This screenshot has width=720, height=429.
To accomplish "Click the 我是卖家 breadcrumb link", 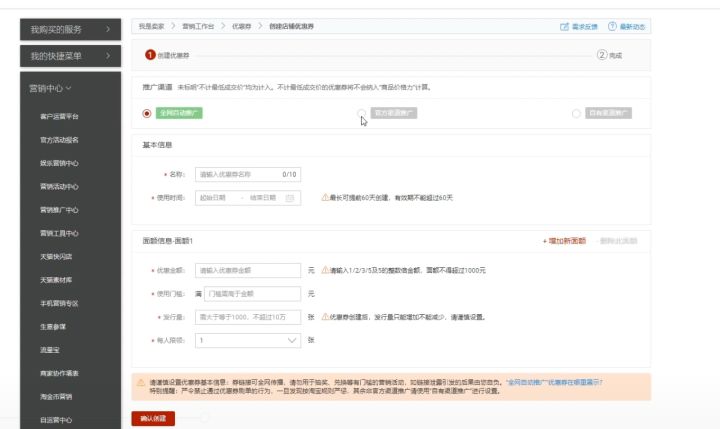I will coord(152,27).
